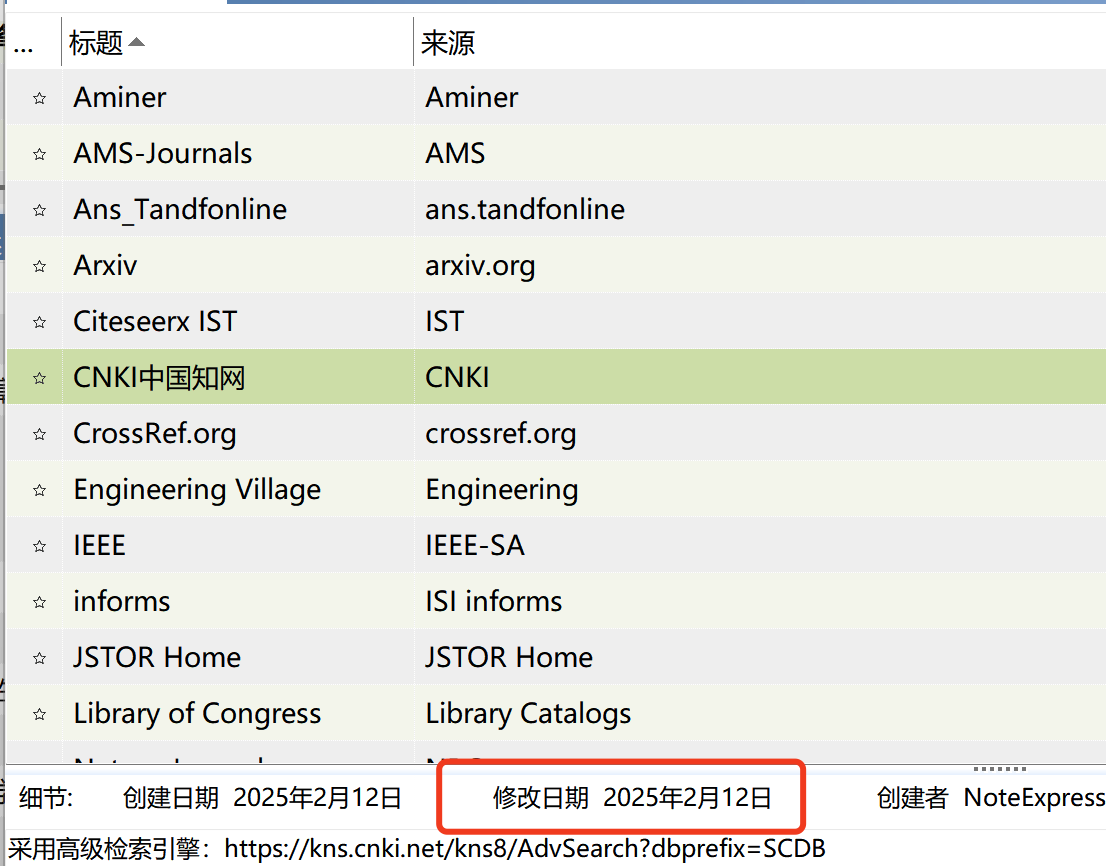The height and width of the screenshot is (866, 1106).
Task: Select the Ans_Tandfonline title entry
Action: pyautogui.click(x=180, y=209)
